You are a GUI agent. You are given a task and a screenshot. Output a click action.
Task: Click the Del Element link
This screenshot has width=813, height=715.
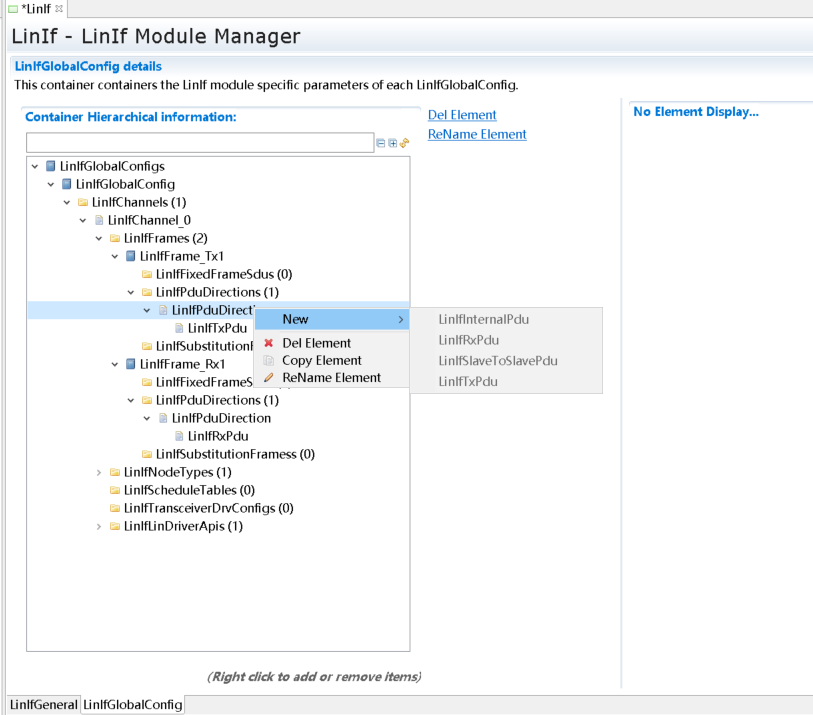pyautogui.click(x=461, y=115)
